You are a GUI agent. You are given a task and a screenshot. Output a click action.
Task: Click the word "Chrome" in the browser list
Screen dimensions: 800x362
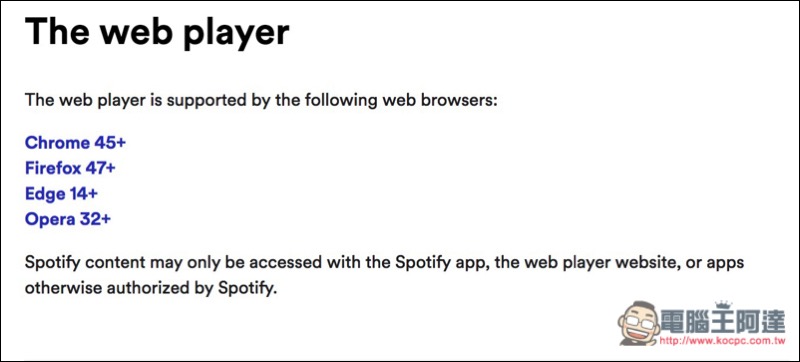(57, 143)
